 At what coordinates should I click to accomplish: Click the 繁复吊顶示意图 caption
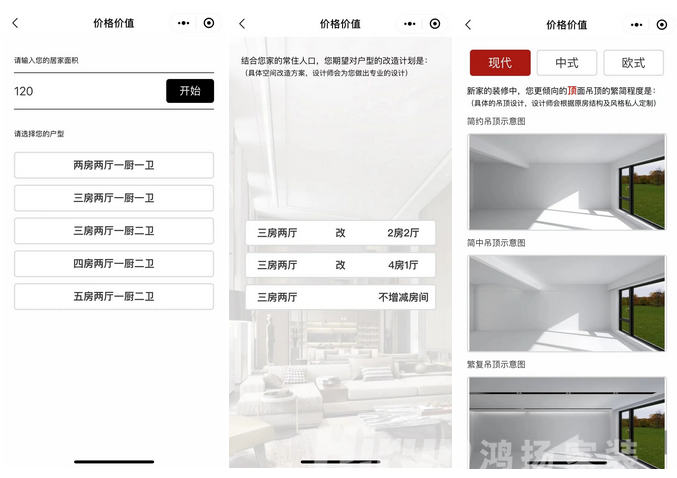click(x=496, y=364)
